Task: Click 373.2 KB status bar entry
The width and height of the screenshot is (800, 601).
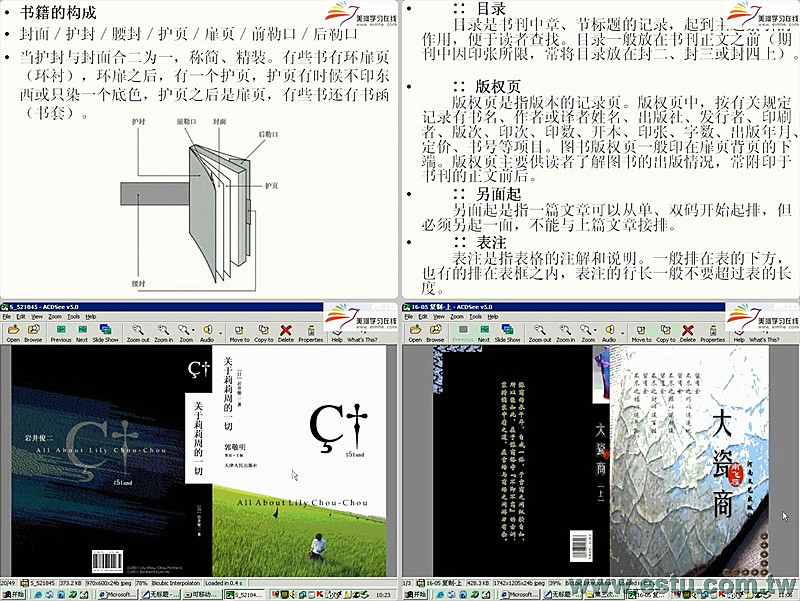Action: pyautogui.click(x=71, y=582)
